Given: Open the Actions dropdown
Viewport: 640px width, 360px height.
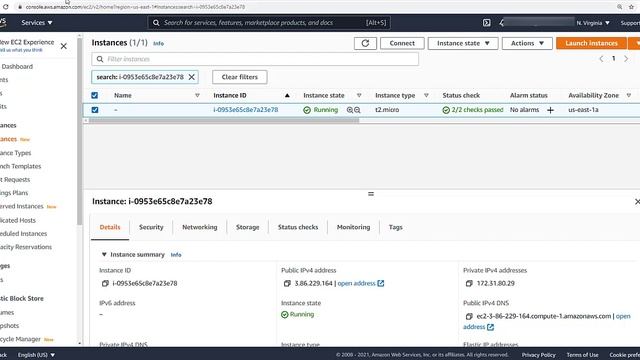Looking at the screenshot, I should [527, 43].
